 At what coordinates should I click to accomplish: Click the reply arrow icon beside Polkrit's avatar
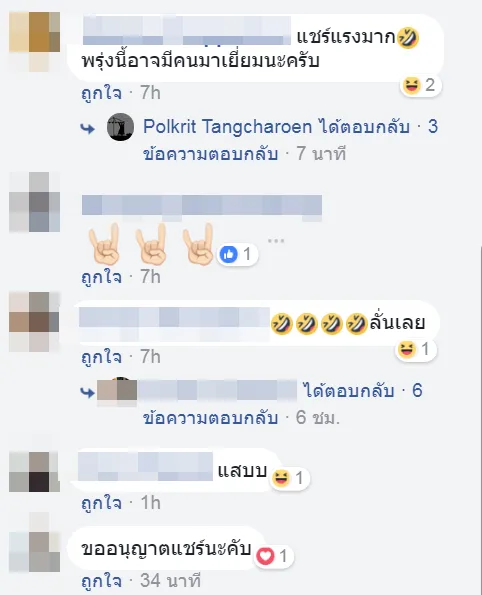88,129
